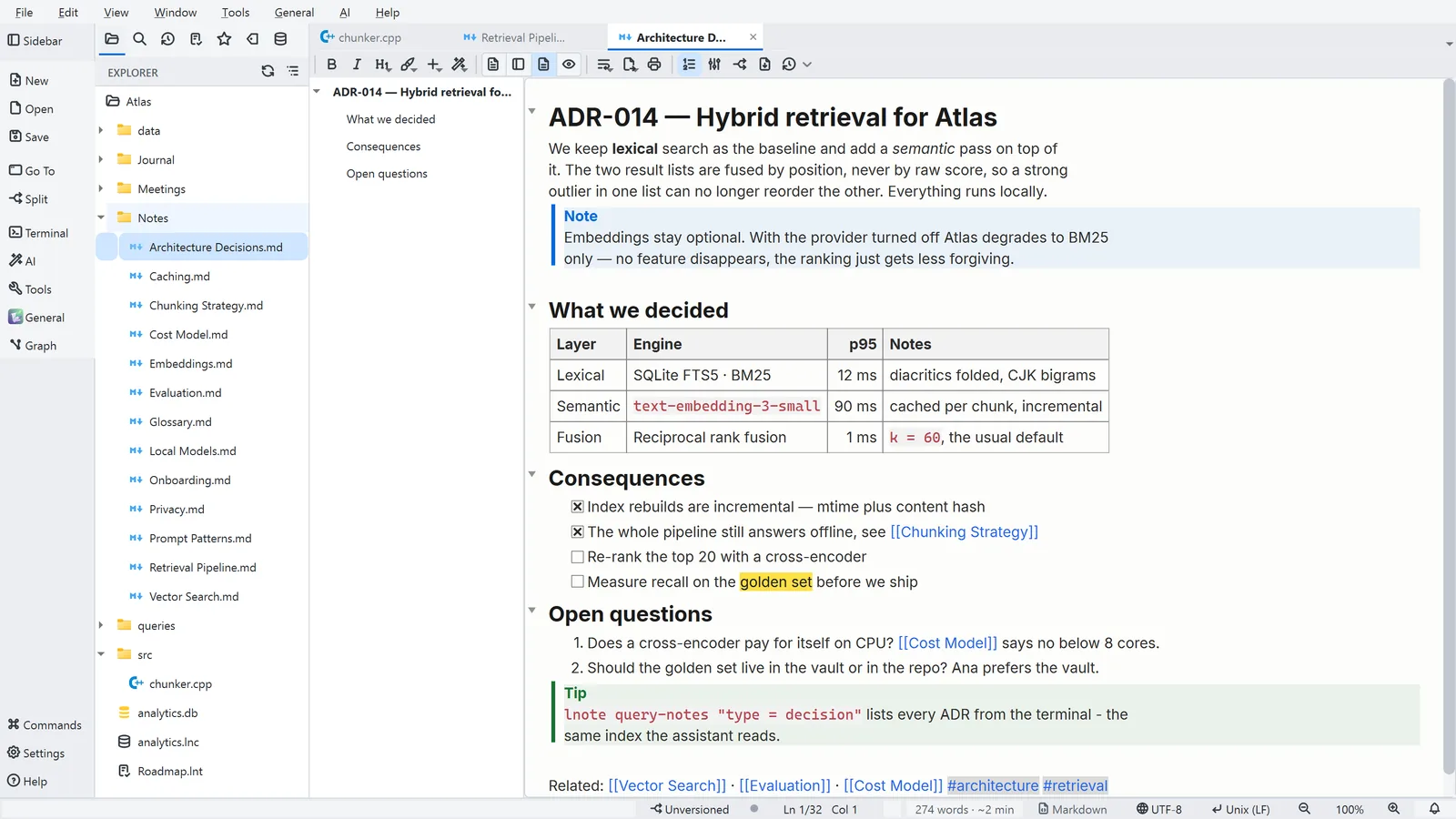
Task: Click the document vertical scrollbar
Action: click(x=1449, y=428)
